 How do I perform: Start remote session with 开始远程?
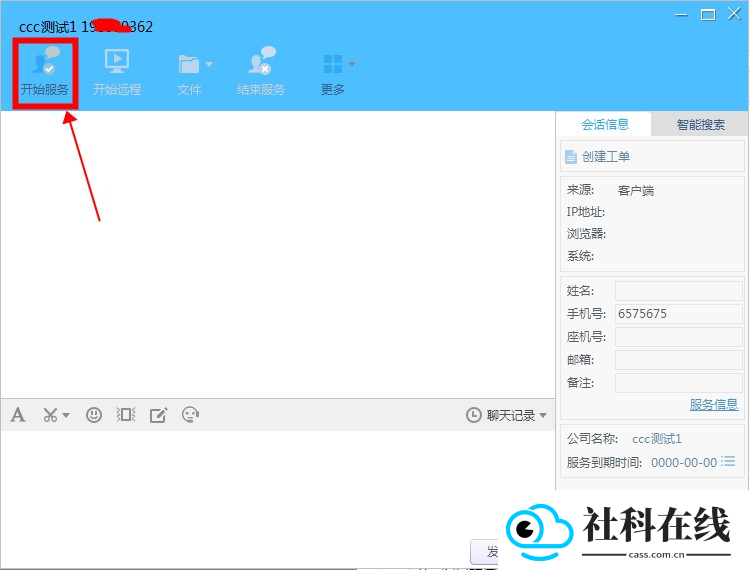click(x=117, y=72)
